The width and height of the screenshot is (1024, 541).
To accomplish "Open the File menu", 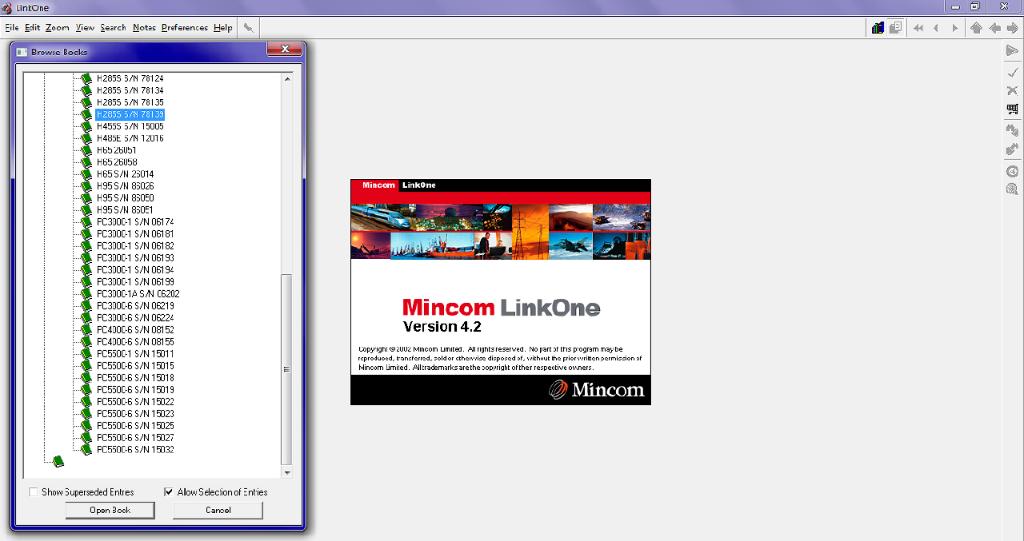I will [x=12, y=27].
